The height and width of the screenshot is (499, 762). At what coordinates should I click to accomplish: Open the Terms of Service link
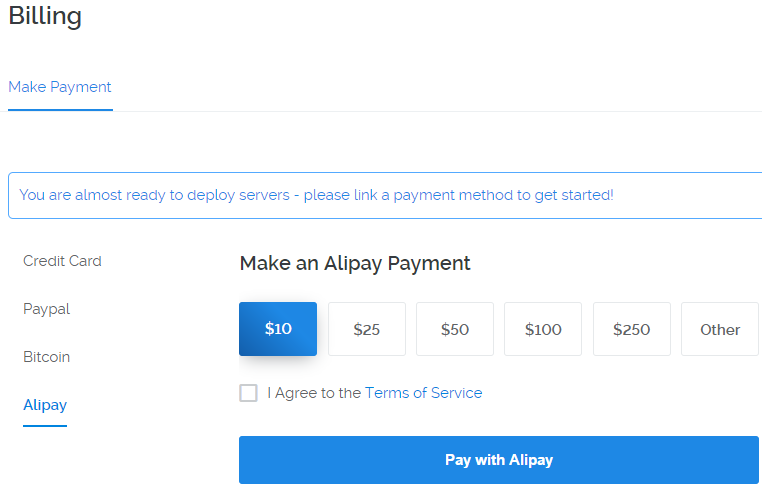(423, 393)
